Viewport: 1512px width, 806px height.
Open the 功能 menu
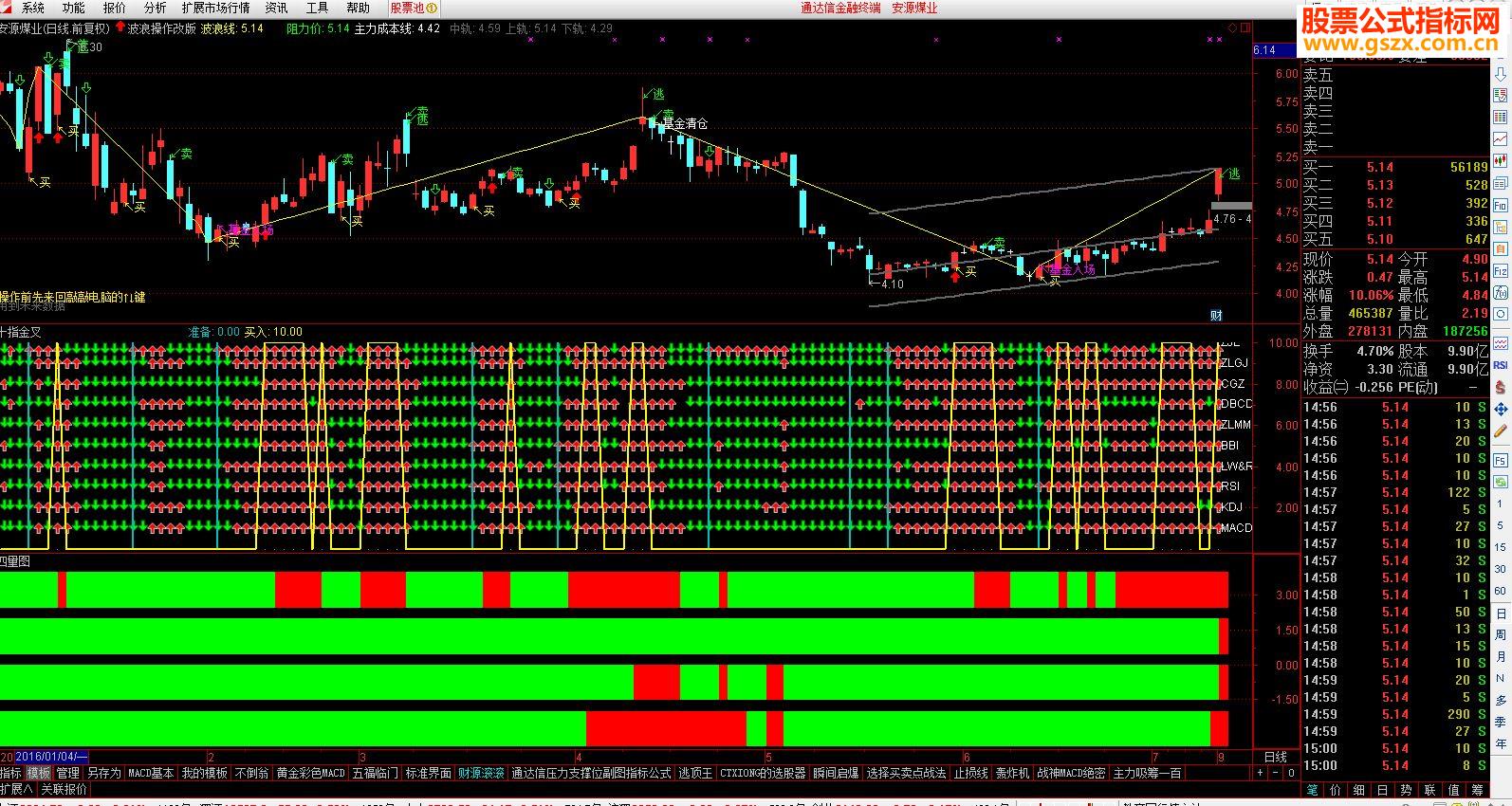click(x=73, y=8)
